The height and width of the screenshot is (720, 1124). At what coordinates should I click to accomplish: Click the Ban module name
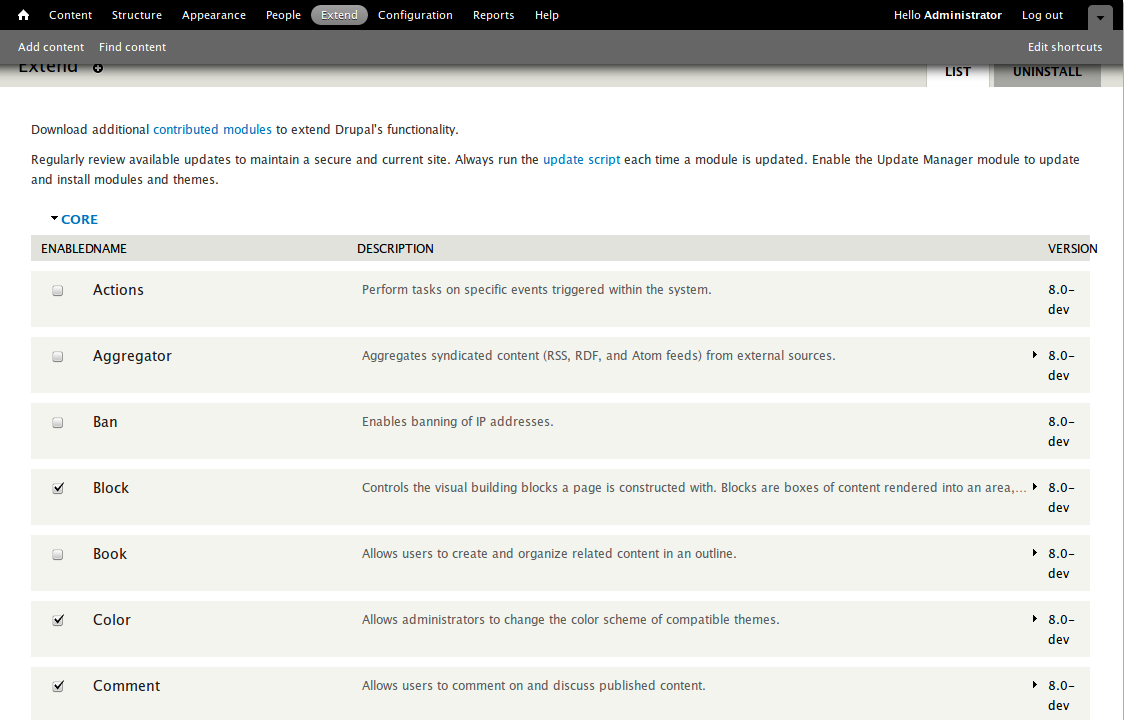(105, 422)
